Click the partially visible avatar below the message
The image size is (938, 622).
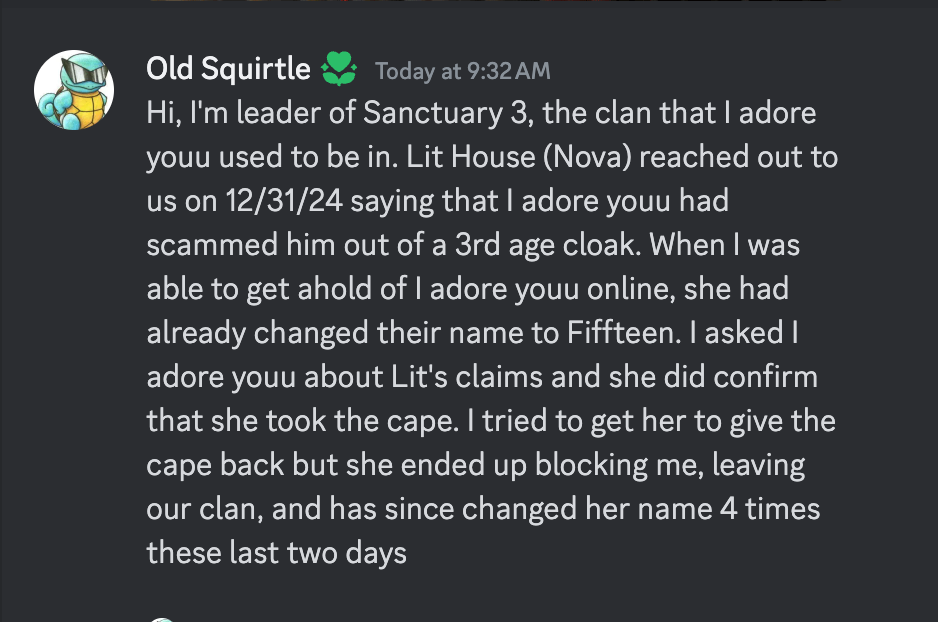point(162,620)
